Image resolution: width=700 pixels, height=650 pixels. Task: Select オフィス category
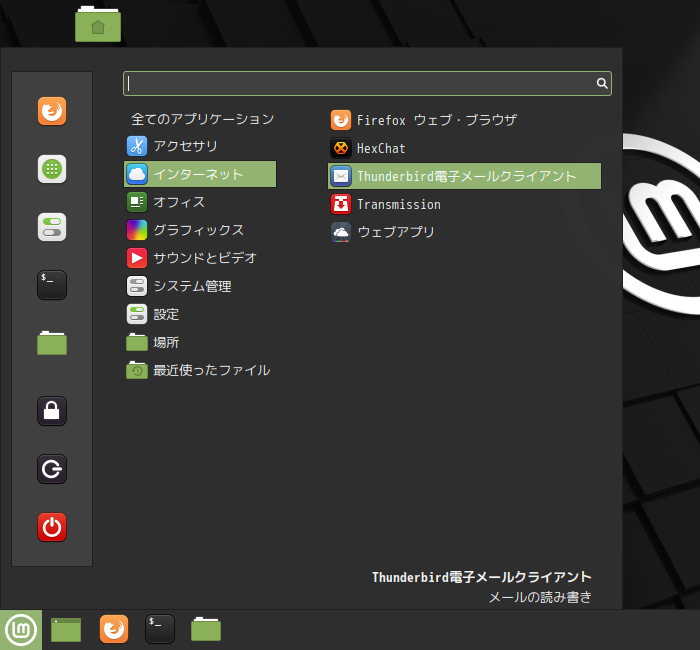(200, 202)
